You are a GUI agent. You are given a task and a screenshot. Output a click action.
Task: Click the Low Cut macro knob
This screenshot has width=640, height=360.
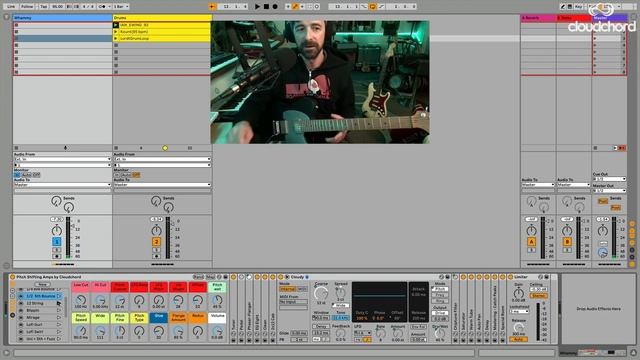coord(81,300)
